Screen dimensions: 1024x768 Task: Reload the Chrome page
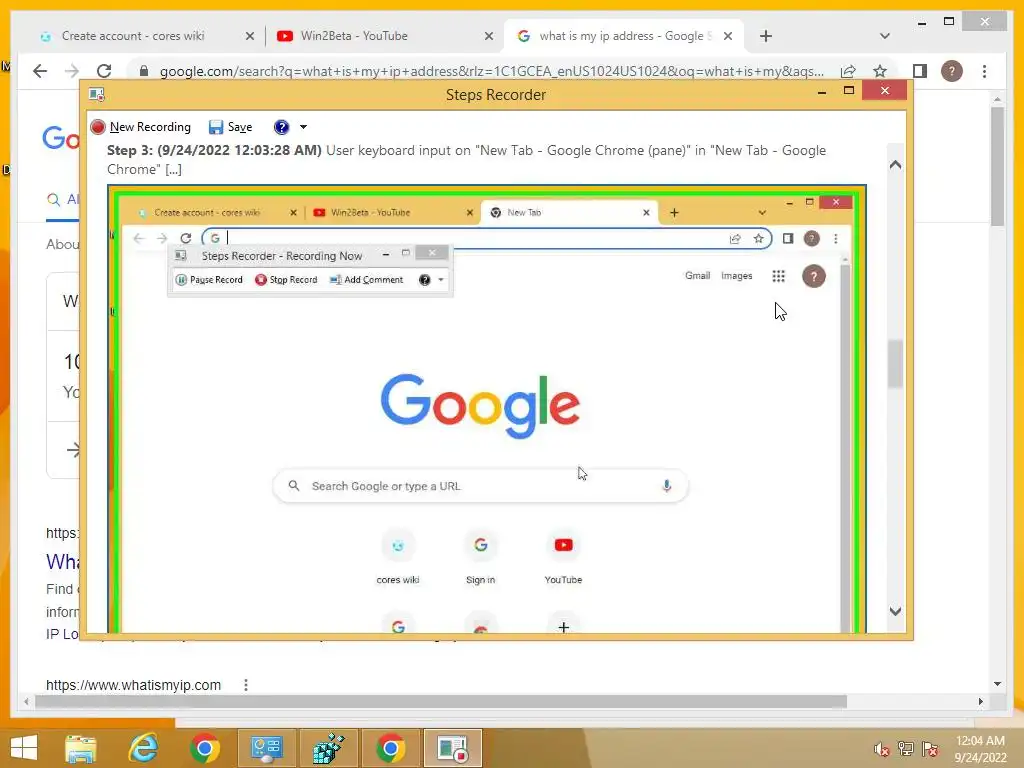104,71
